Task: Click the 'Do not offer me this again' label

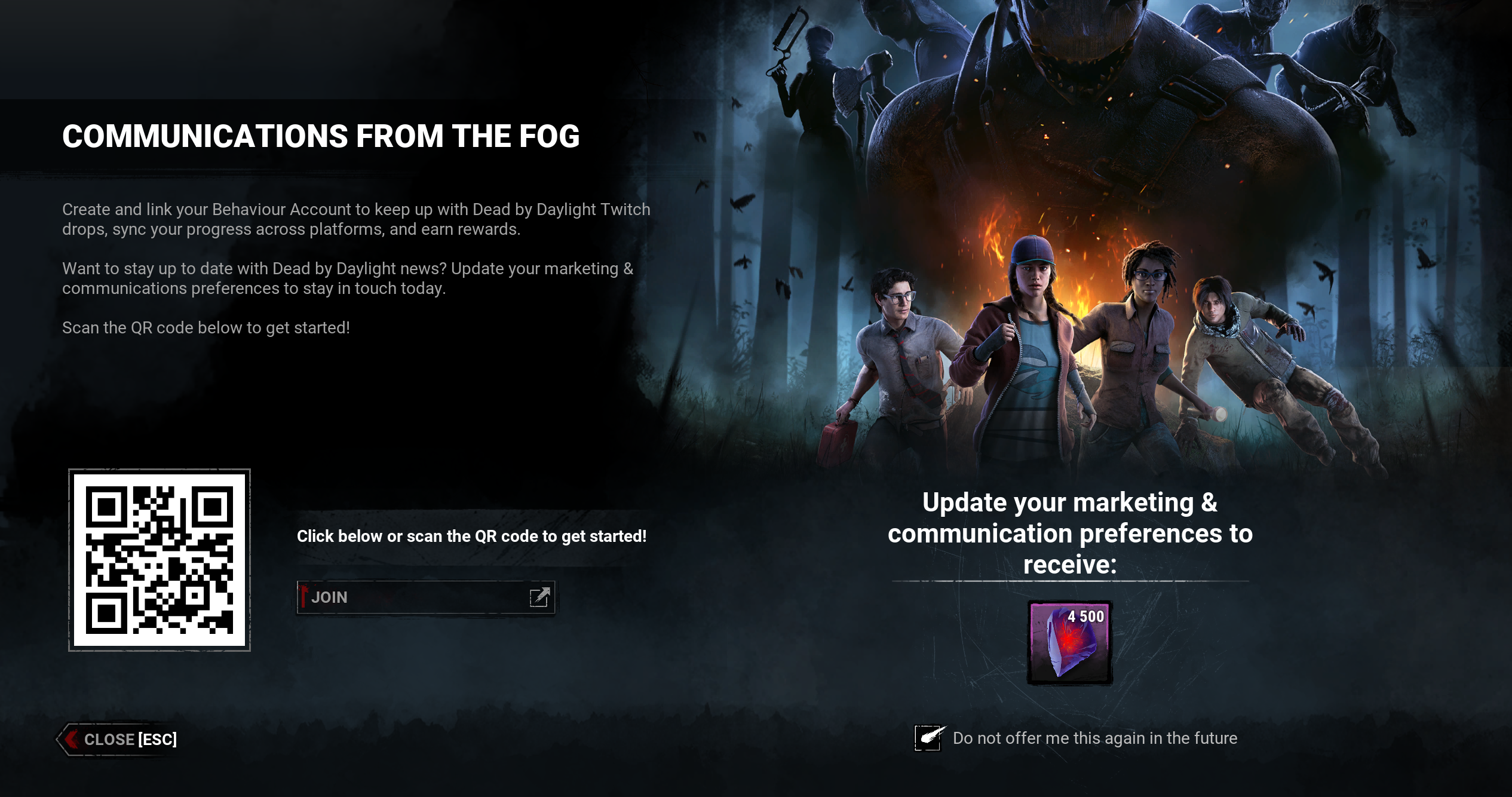Action: point(1094,738)
